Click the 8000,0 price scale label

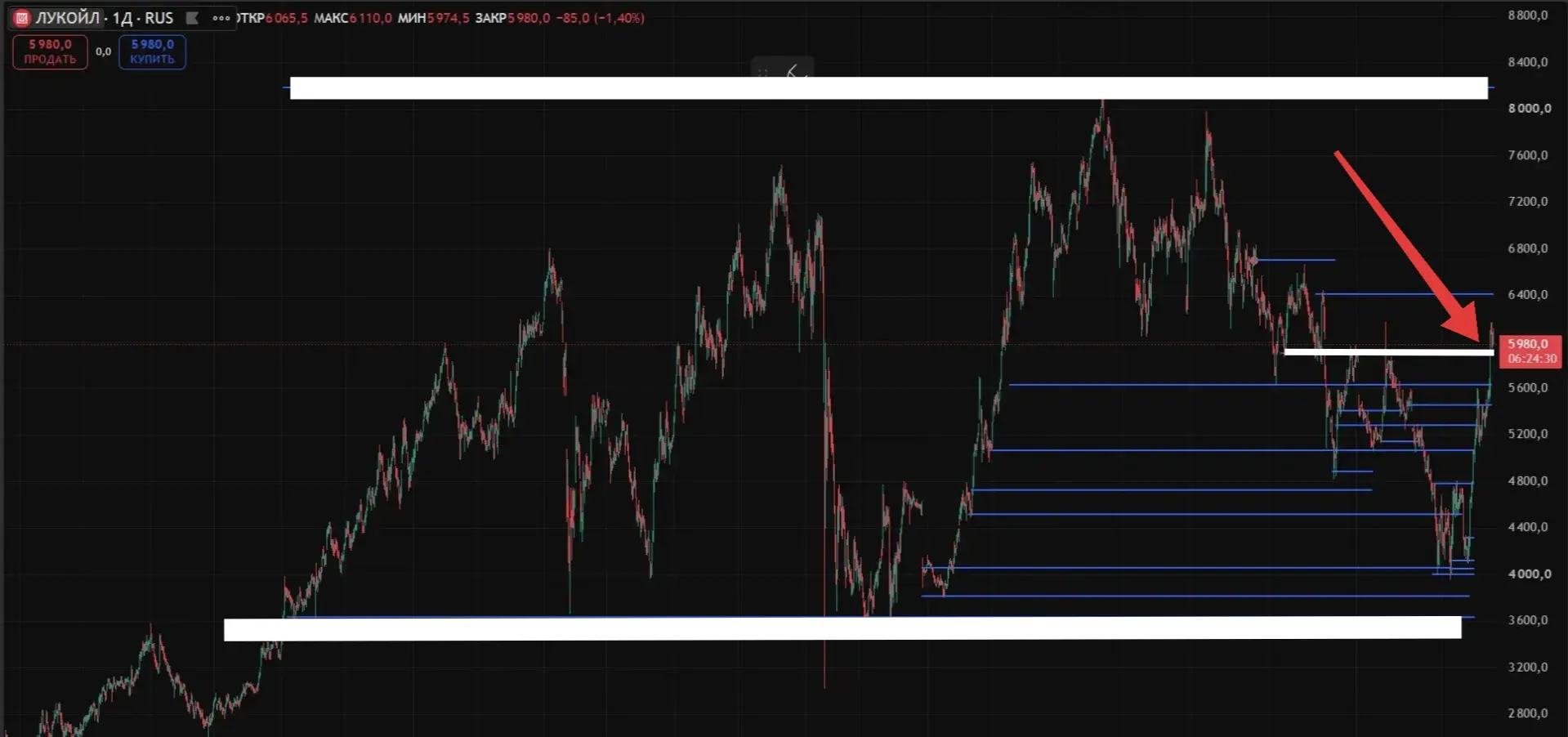[x=1528, y=108]
